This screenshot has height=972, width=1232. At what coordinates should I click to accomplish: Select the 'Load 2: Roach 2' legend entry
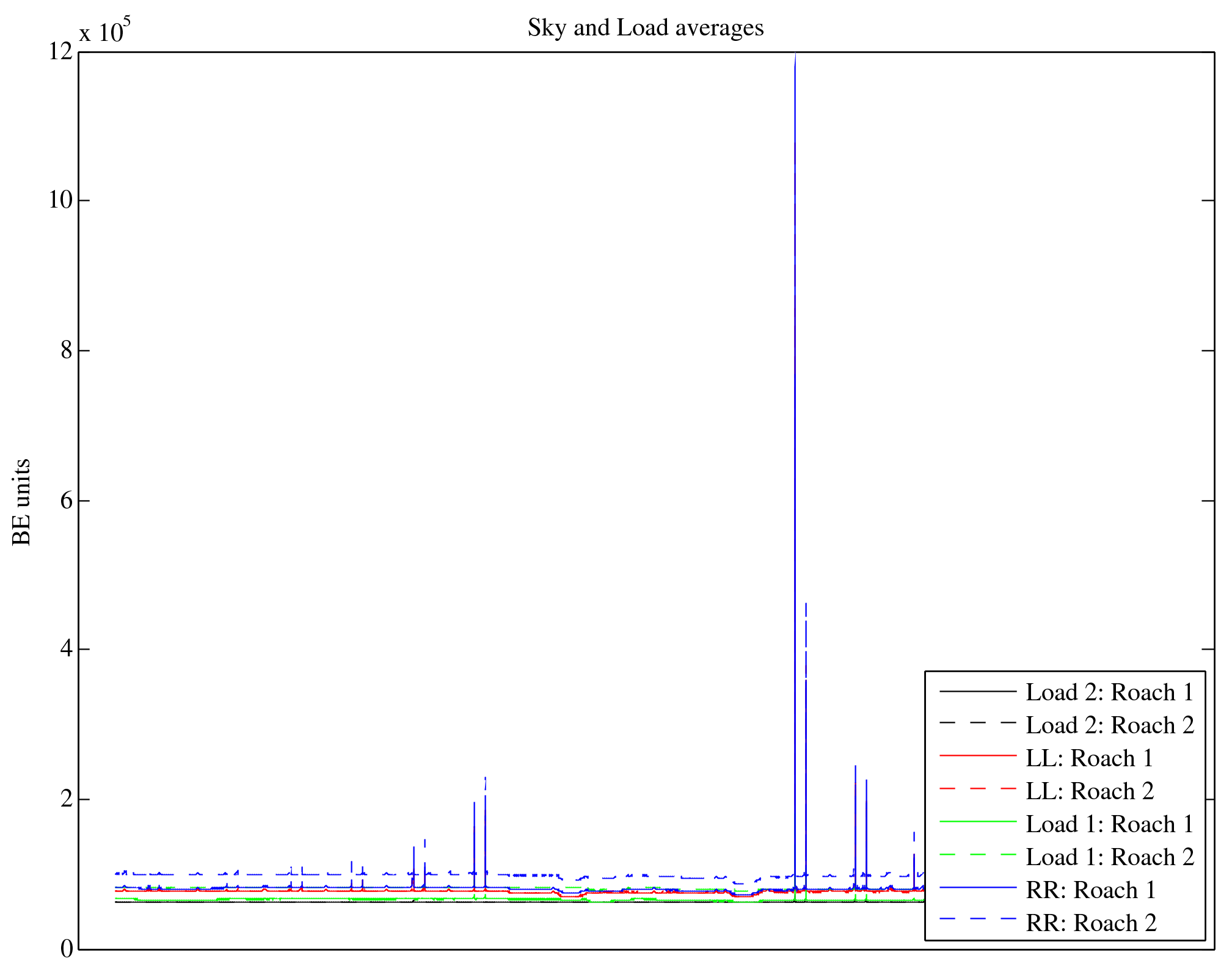(1109, 725)
